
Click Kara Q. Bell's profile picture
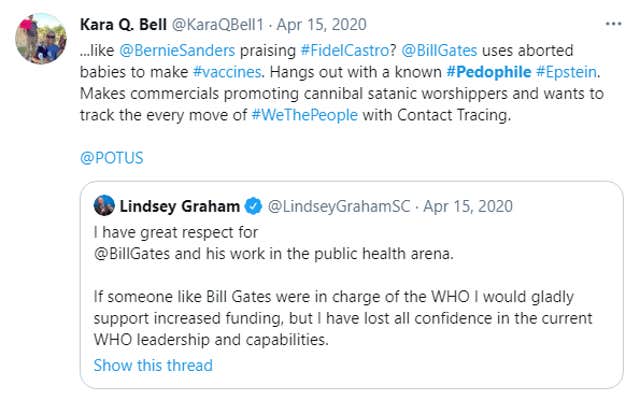point(42,38)
